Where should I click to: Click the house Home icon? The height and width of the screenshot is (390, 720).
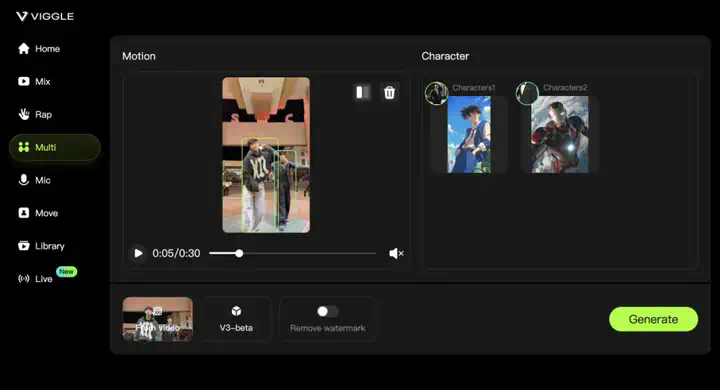tap(23, 49)
